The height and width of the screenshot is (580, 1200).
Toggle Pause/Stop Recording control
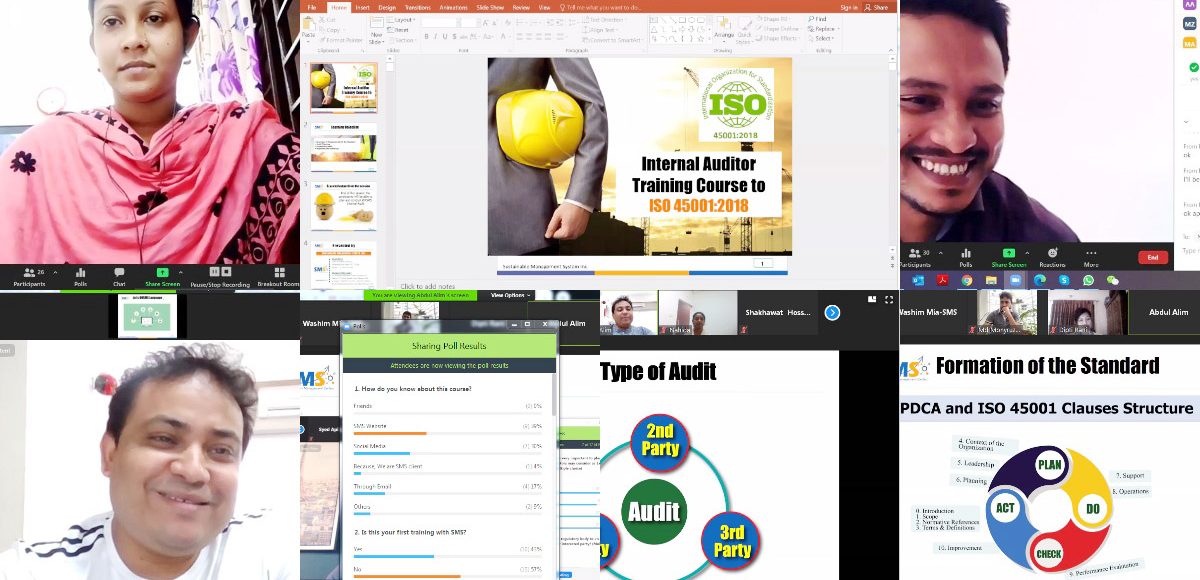(x=221, y=273)
